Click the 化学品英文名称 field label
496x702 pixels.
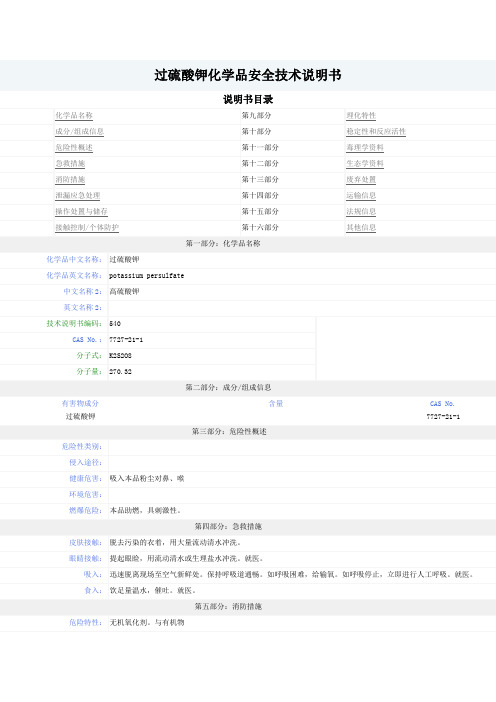[74, 275]
